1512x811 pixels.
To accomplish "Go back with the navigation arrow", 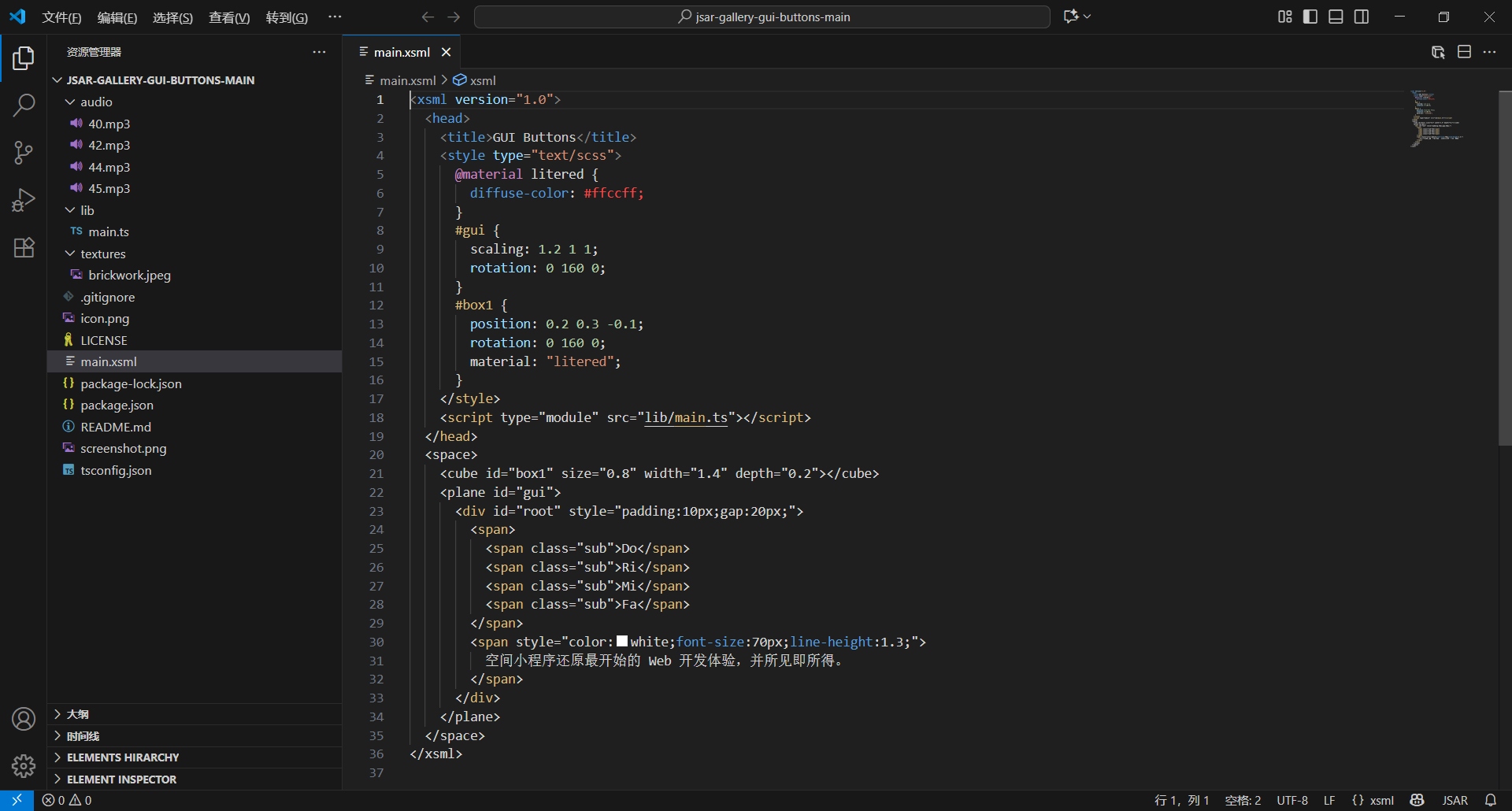I will click(x=428, y=17).
